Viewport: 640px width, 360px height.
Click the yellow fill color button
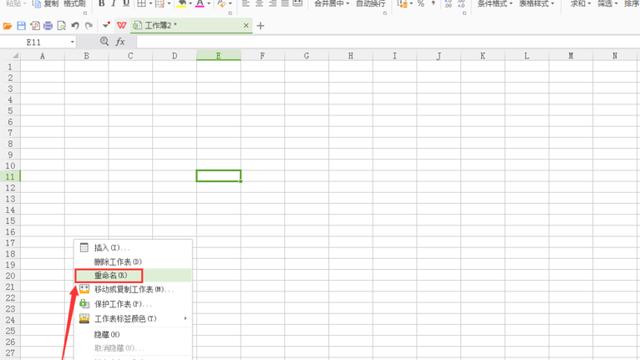coord(182,4)
